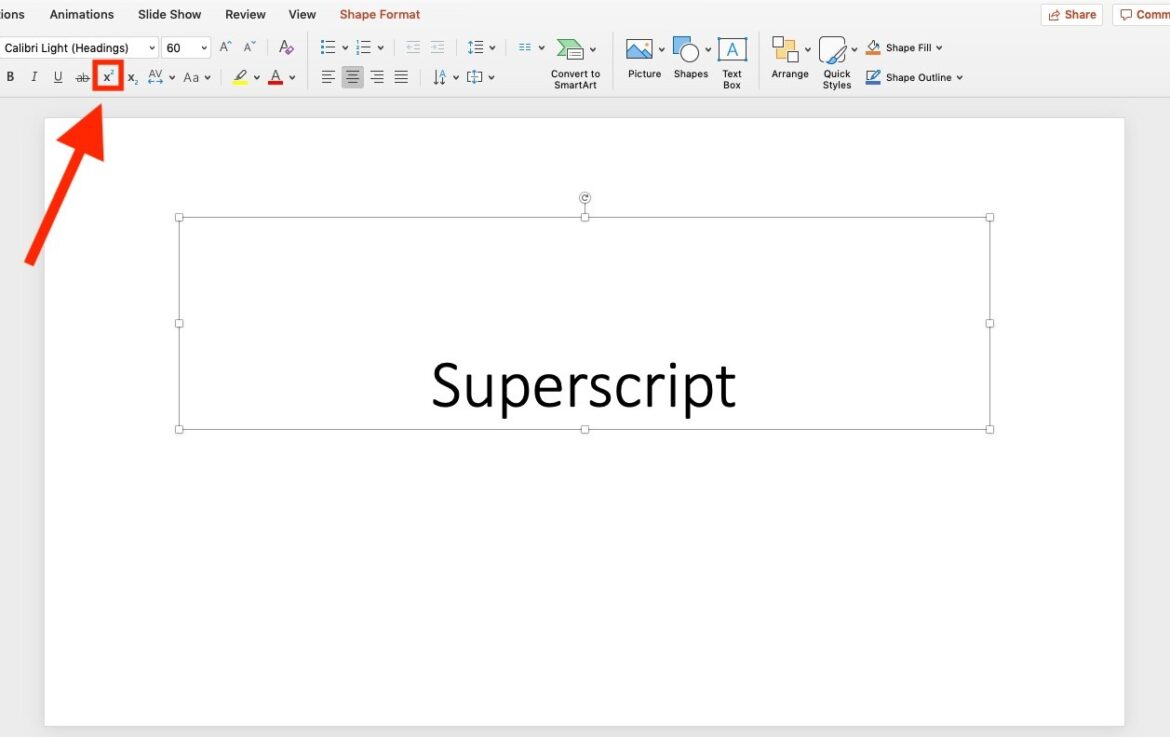The height and width of the screenshot is (737, 1170).
Task: Open the Review tab
Action: (x=245, y=14)
